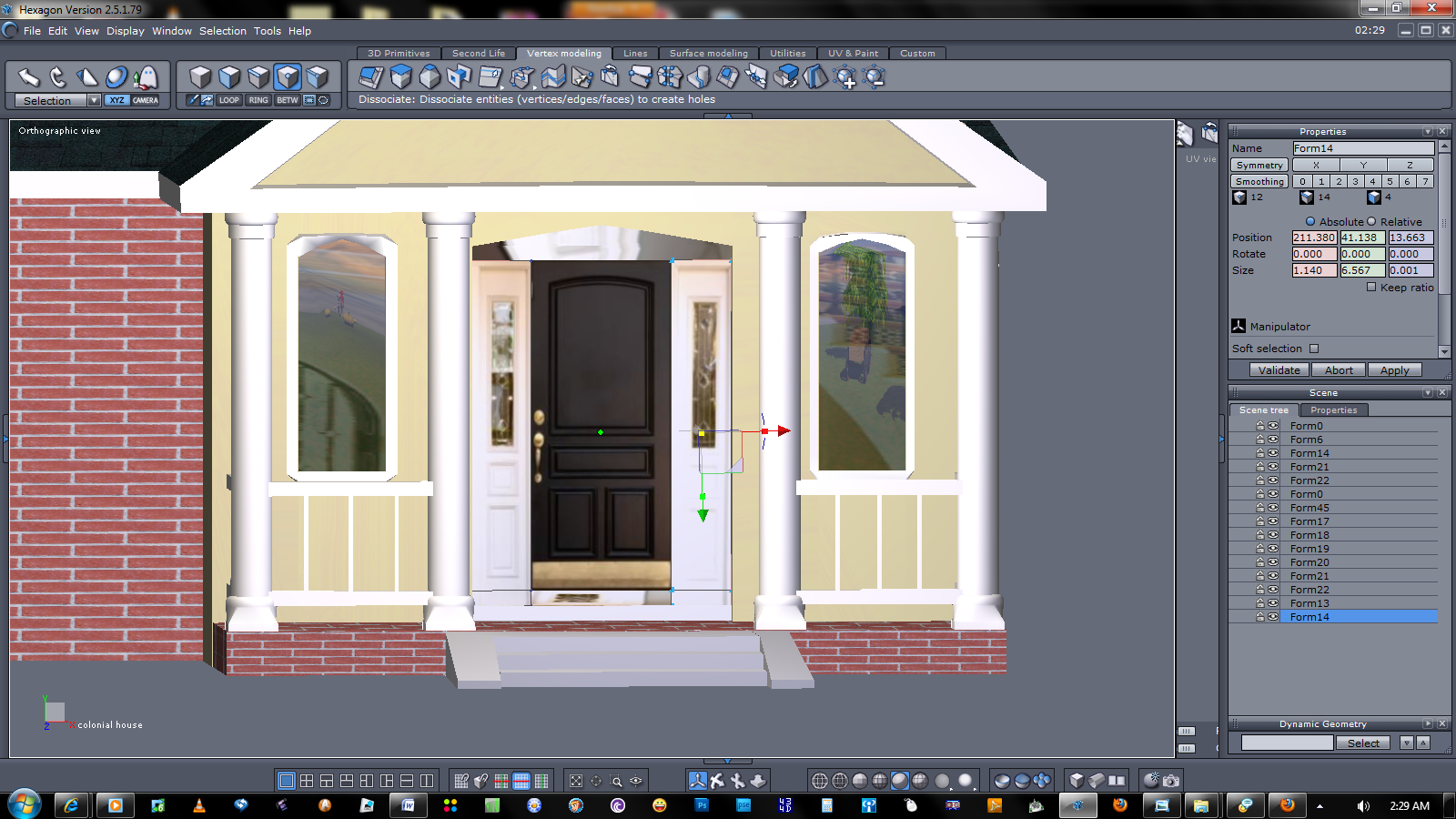Open the Properties panel options dropdown arrow

pyautogui.click(x=1427, y=132)
